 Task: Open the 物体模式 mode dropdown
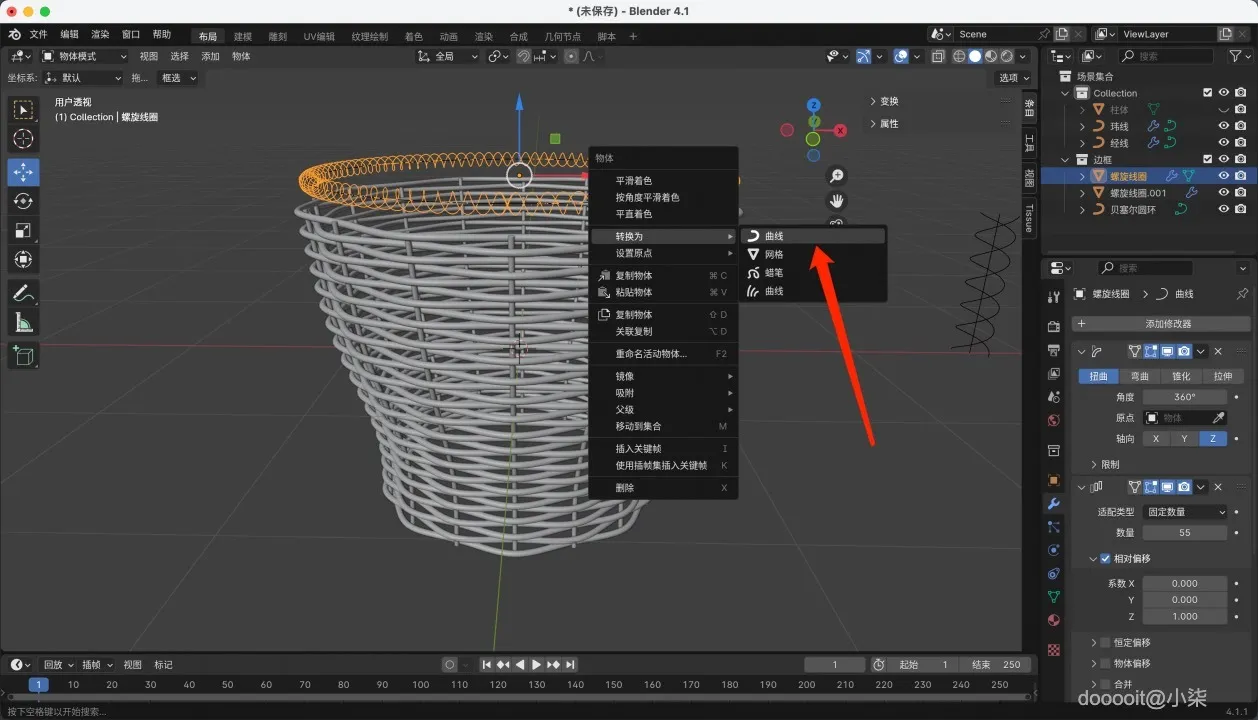click(x=86, y=56)
